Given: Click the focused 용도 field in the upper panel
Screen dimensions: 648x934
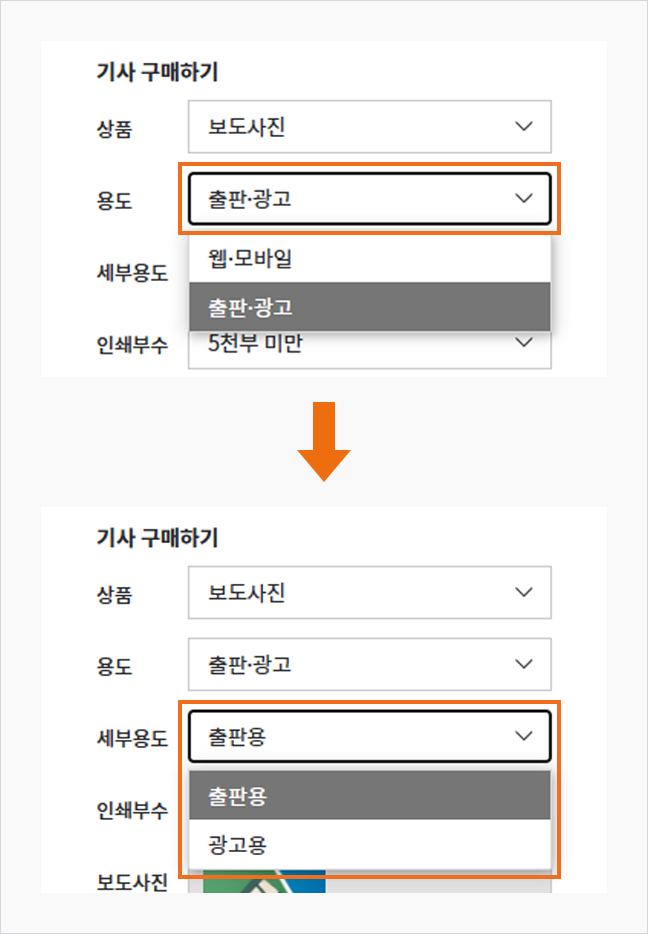Looking at the screenshot, I should pyautogui.click(x=370, y=198).
